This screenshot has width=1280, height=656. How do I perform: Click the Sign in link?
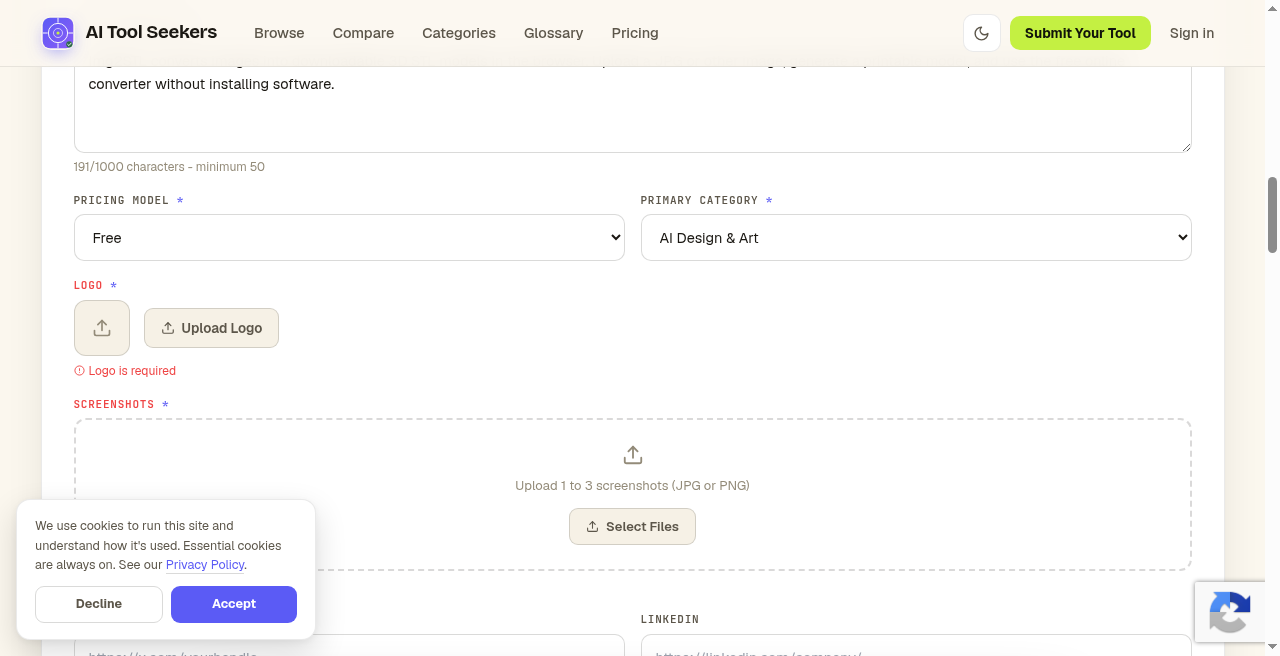tap(1192, 33)
